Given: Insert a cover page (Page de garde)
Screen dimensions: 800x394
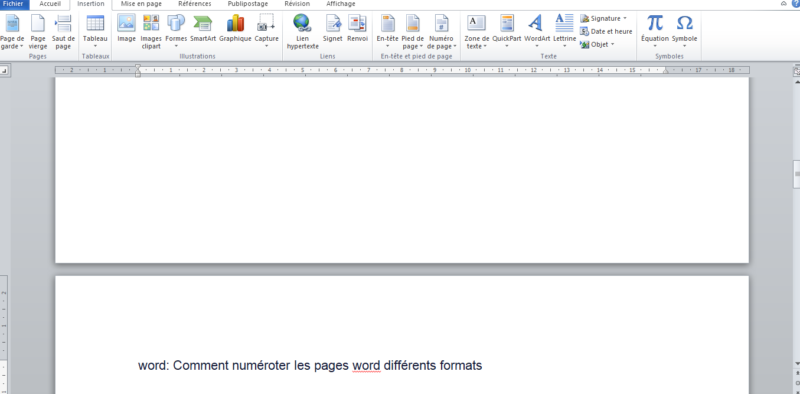Looking at the screenshot, I should click(12, 32).
